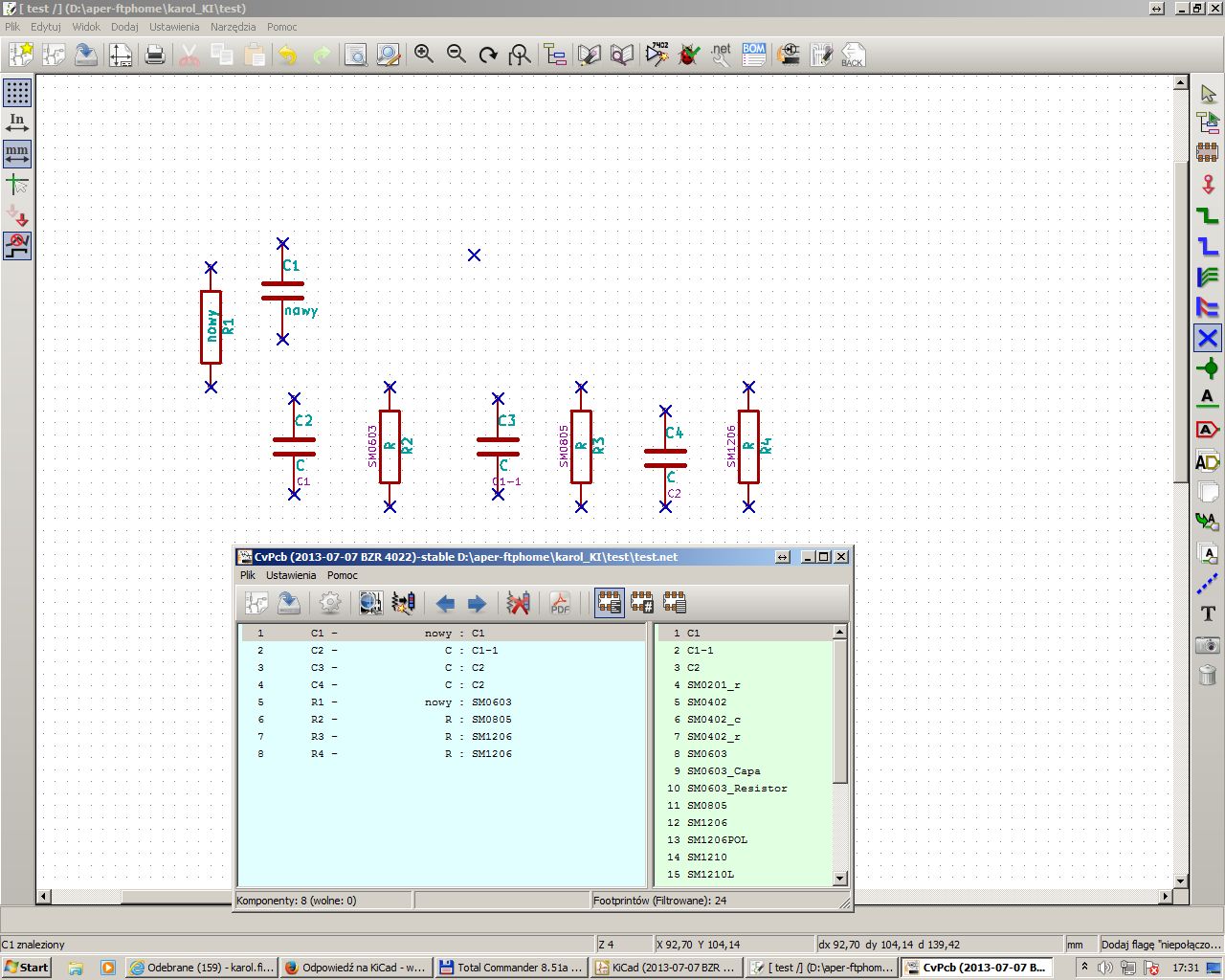Click the Generate netlist (.net) icon

pos(721,55)
